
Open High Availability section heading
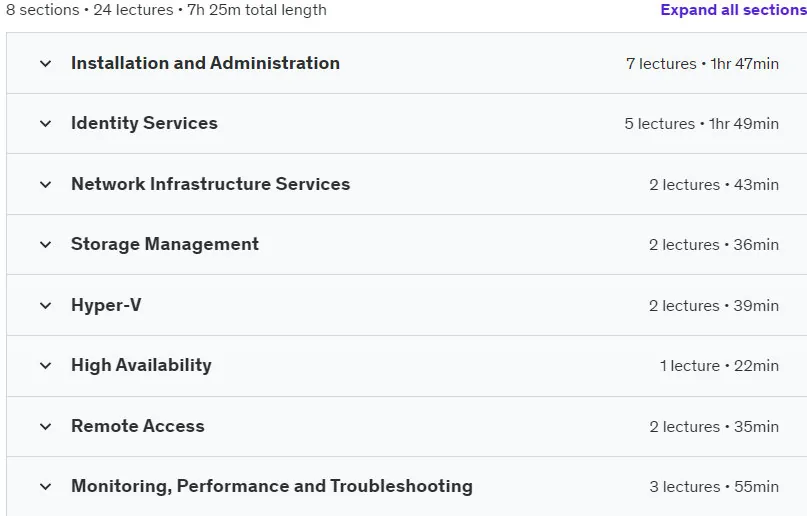[141, 365]
